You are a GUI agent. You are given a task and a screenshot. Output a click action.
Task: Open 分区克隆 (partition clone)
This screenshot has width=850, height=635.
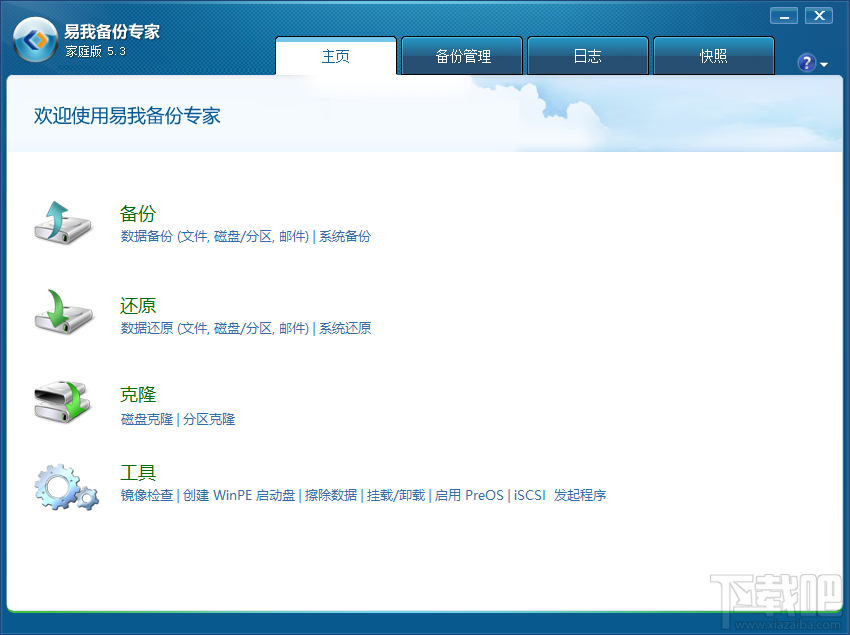210,419
